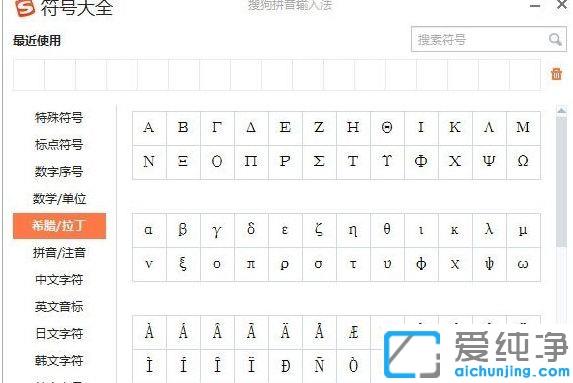Switch to 数字序号 category
Viewport: 573px width, 383px height.
(59, 172)
